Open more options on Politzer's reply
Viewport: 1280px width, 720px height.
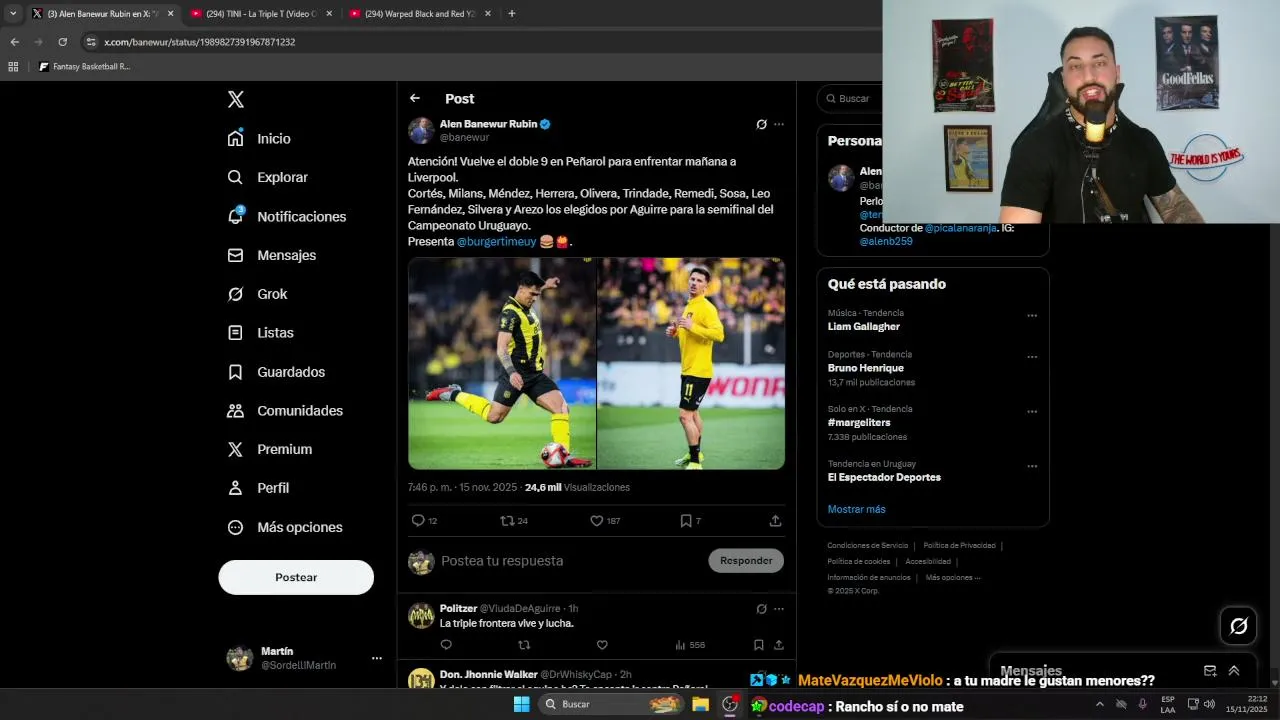[779, 608]
